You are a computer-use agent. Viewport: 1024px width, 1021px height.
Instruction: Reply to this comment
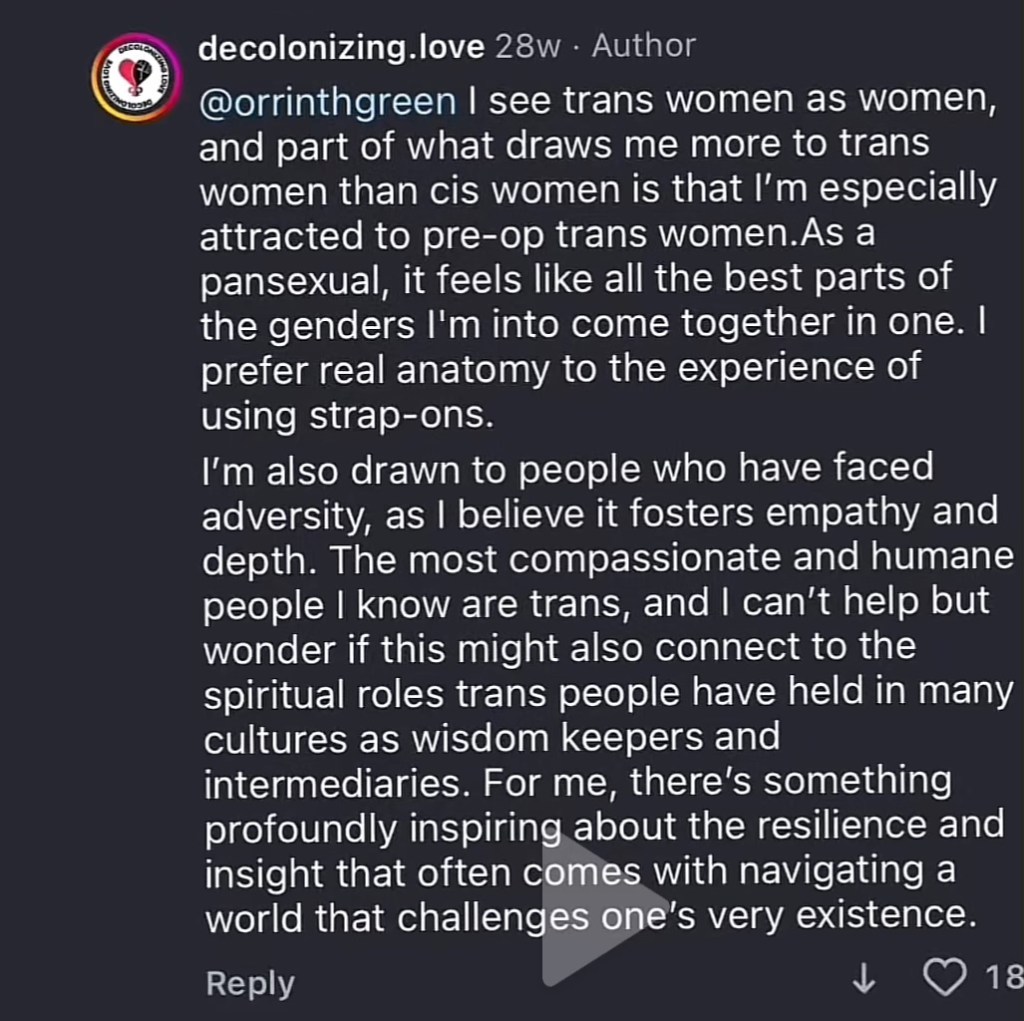click(250, 983)
